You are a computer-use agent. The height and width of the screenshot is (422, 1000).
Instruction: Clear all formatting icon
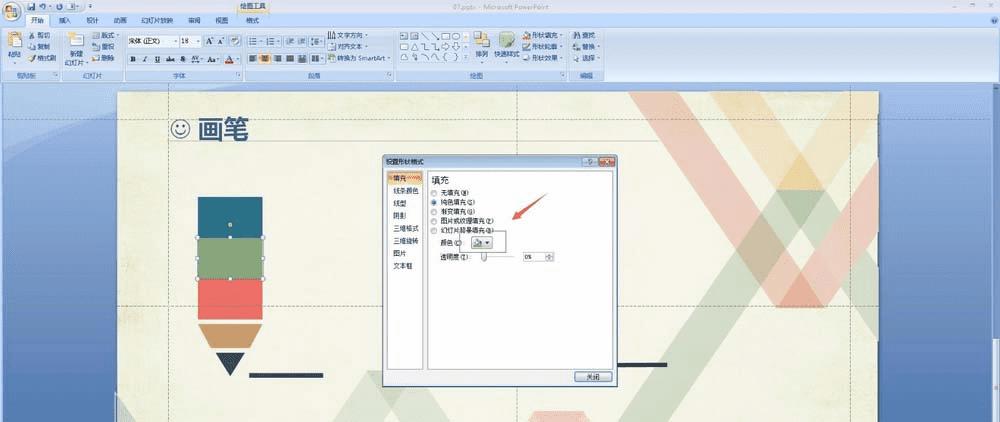(x=235, y=41)
